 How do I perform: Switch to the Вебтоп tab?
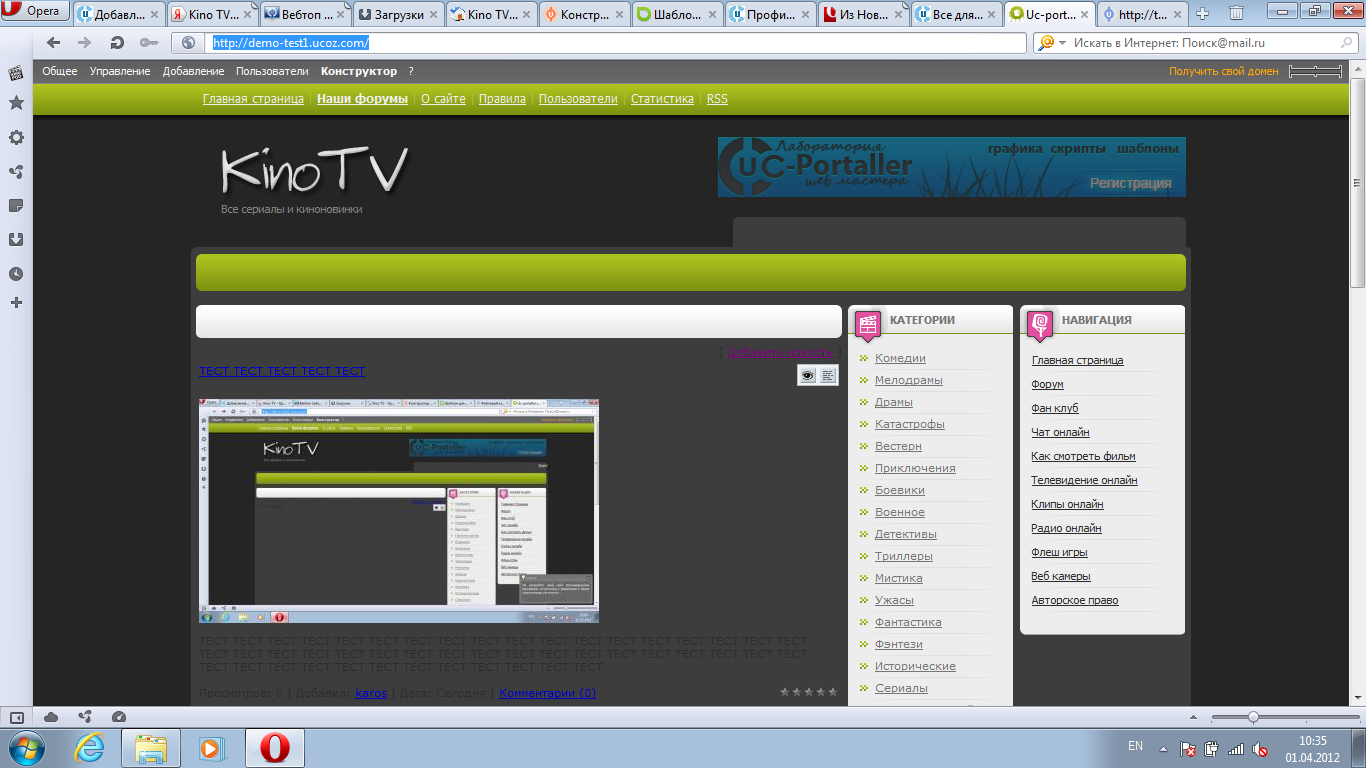click(305, 15)
